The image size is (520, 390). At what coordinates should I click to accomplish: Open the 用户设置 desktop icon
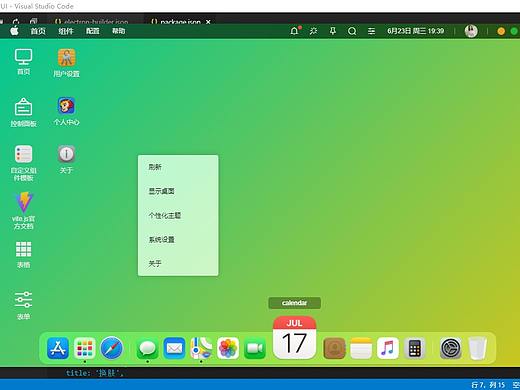click(x=66, y=63)
